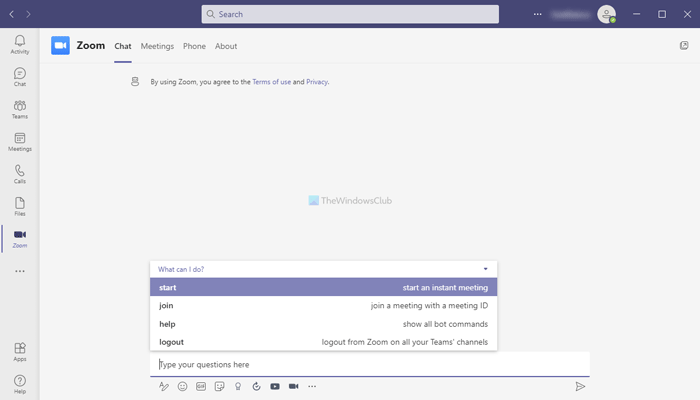Click the Zoom app logo icon

[x=60, y=46]
